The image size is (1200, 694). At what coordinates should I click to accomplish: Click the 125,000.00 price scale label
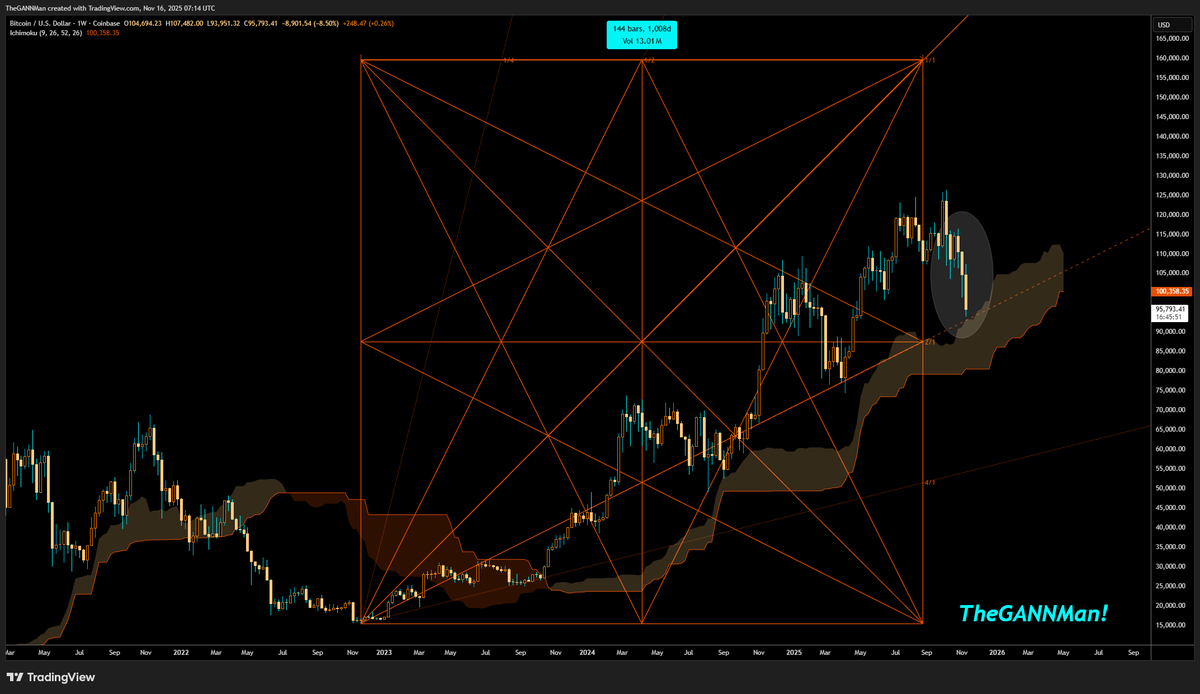(x=1172, y=194)
